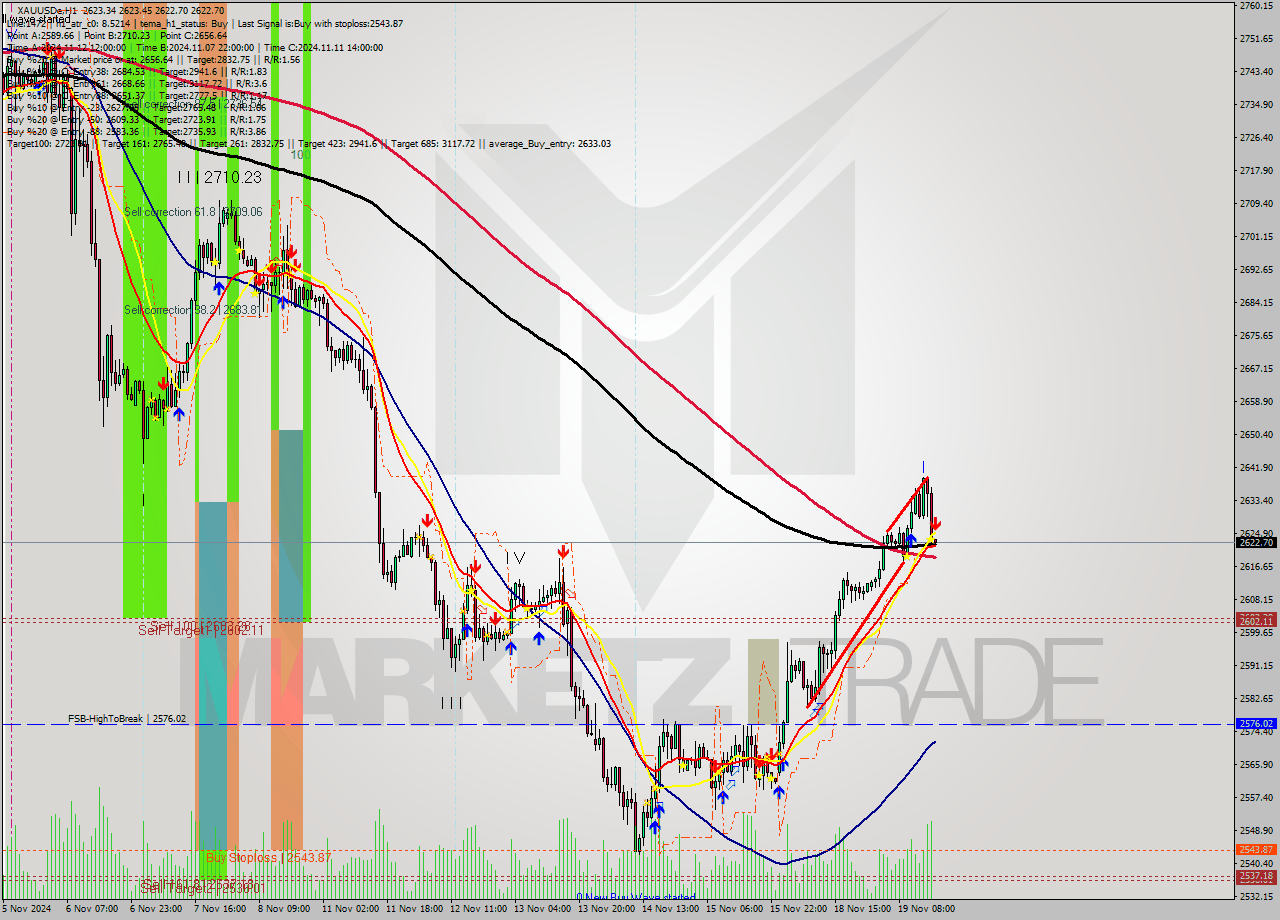Click the 2641.90 price axis label

point(1256,467)
